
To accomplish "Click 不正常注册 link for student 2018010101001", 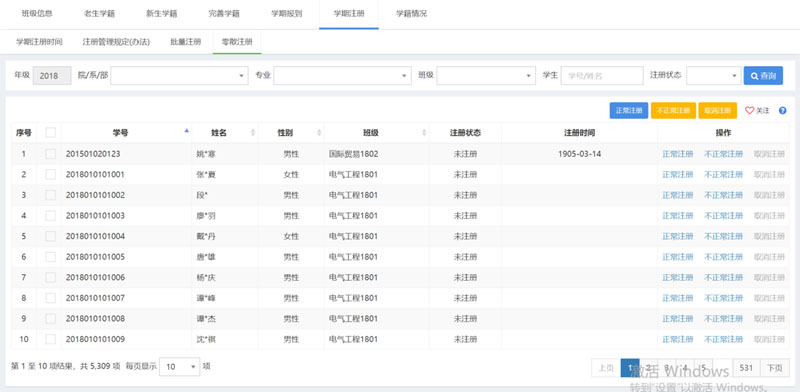I will (x=723, y=175).
